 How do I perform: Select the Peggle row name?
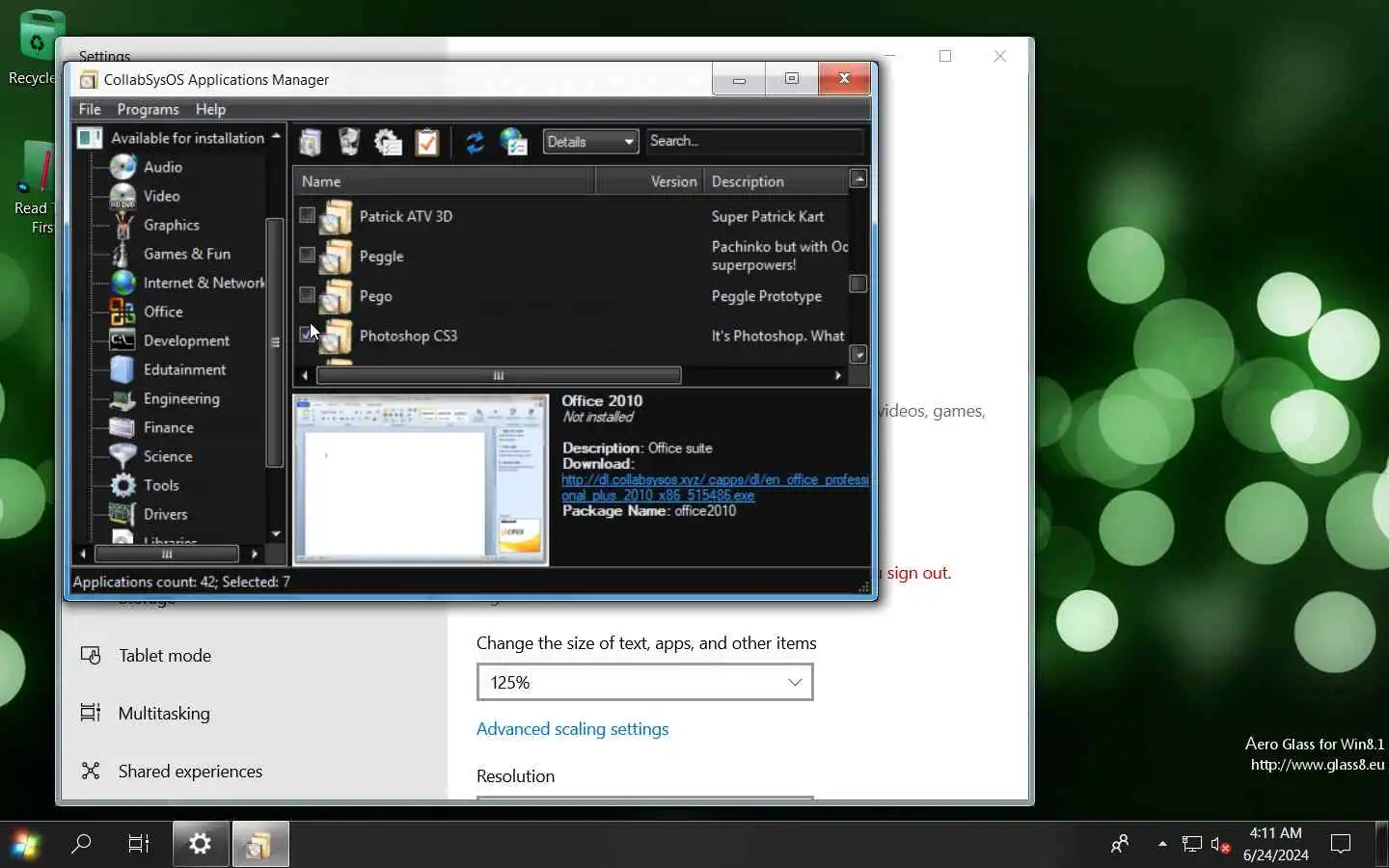tap(381, 257)
